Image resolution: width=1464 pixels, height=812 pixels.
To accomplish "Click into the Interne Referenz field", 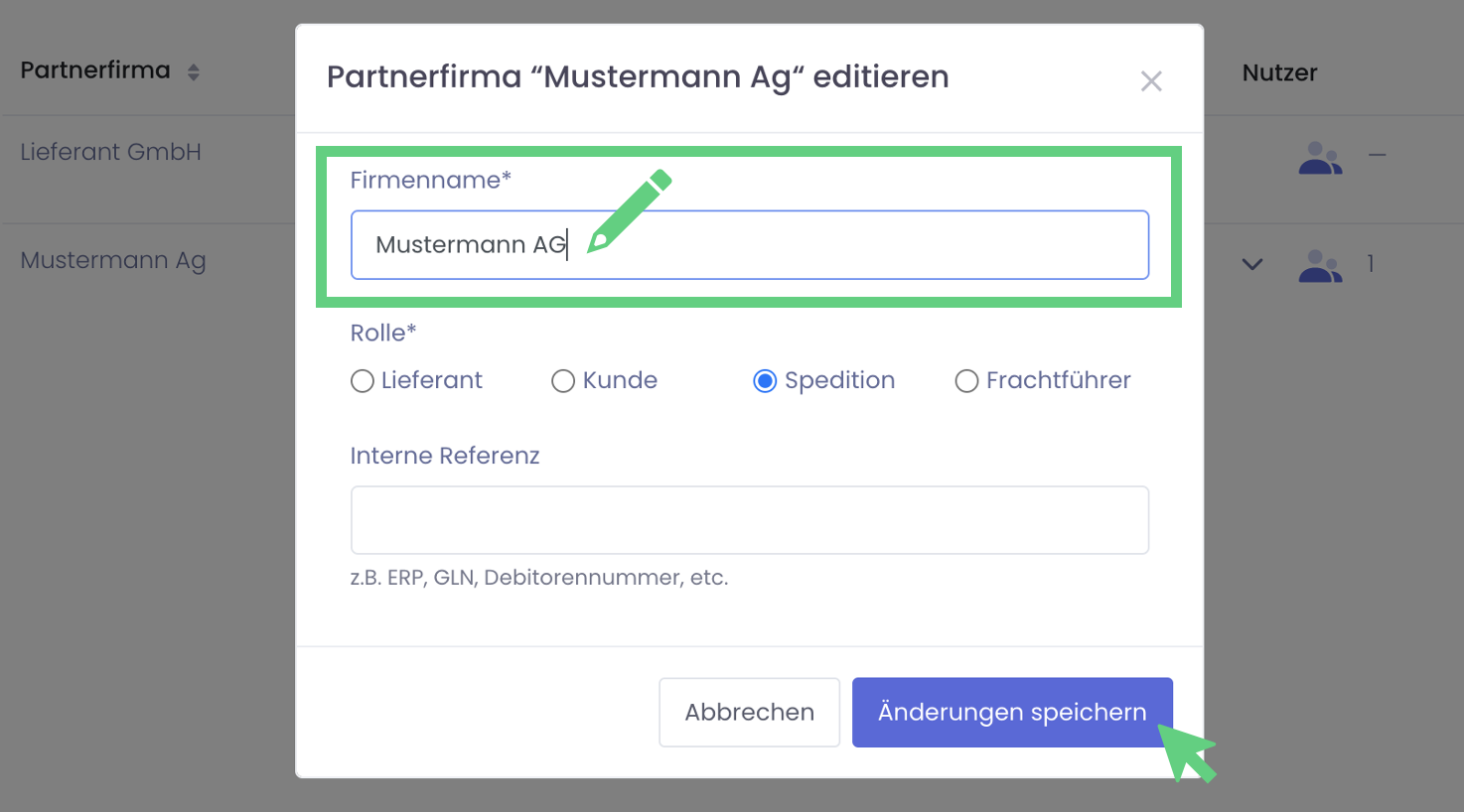I will point(750,520).
